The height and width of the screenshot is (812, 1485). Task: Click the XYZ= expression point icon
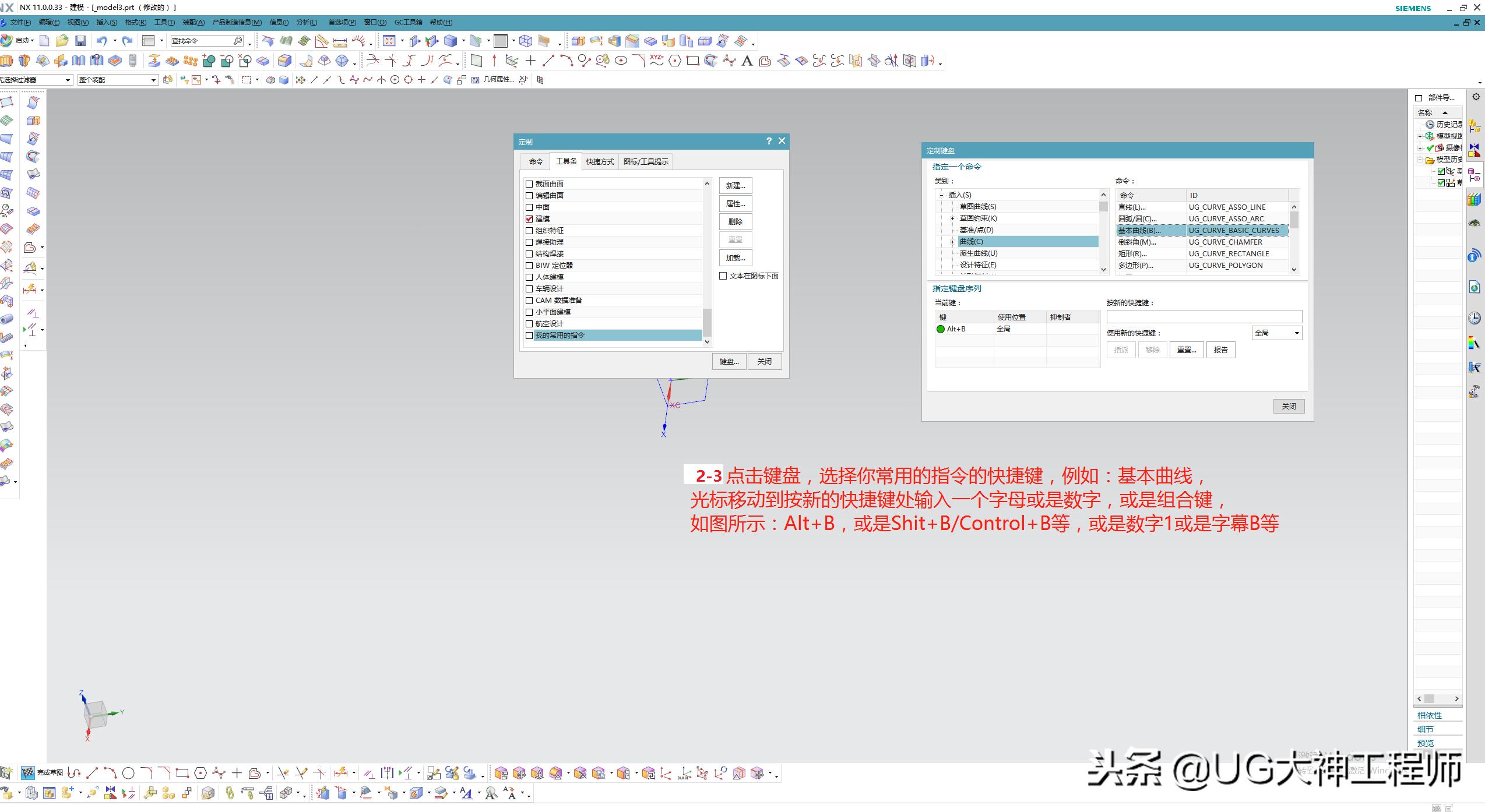(x=655, y=60)
